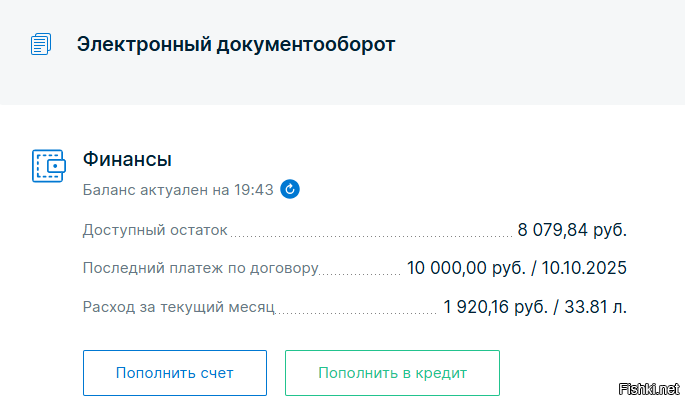Select the 8 079,84 руб. balance value
685x401 pixels.
point(572,230)
